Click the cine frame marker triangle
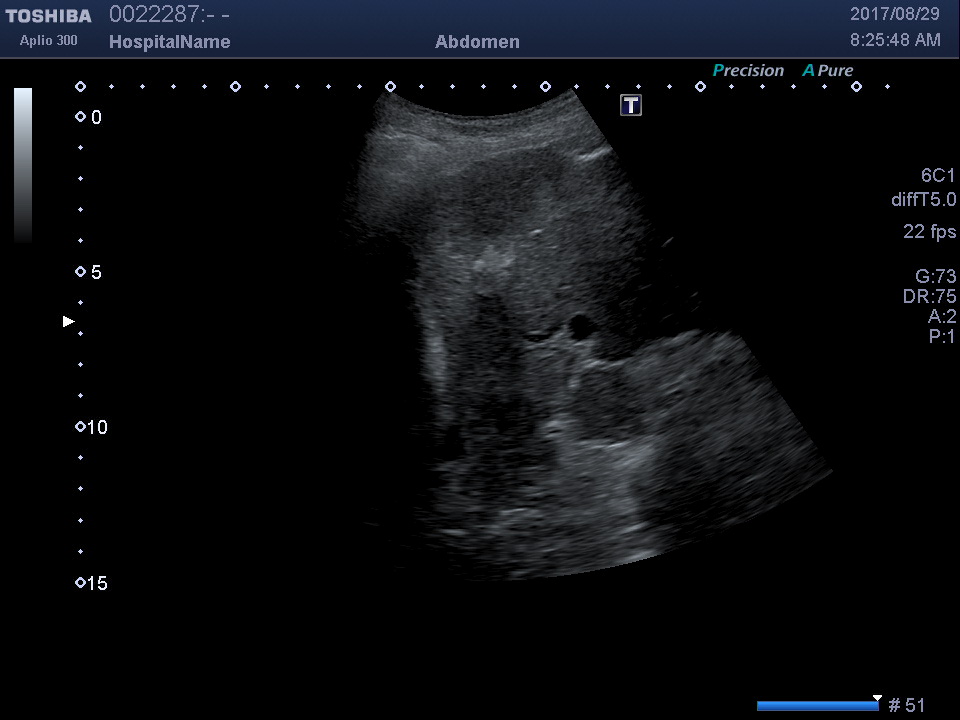Viewport: 960px width, 720px height. (877, 698)
